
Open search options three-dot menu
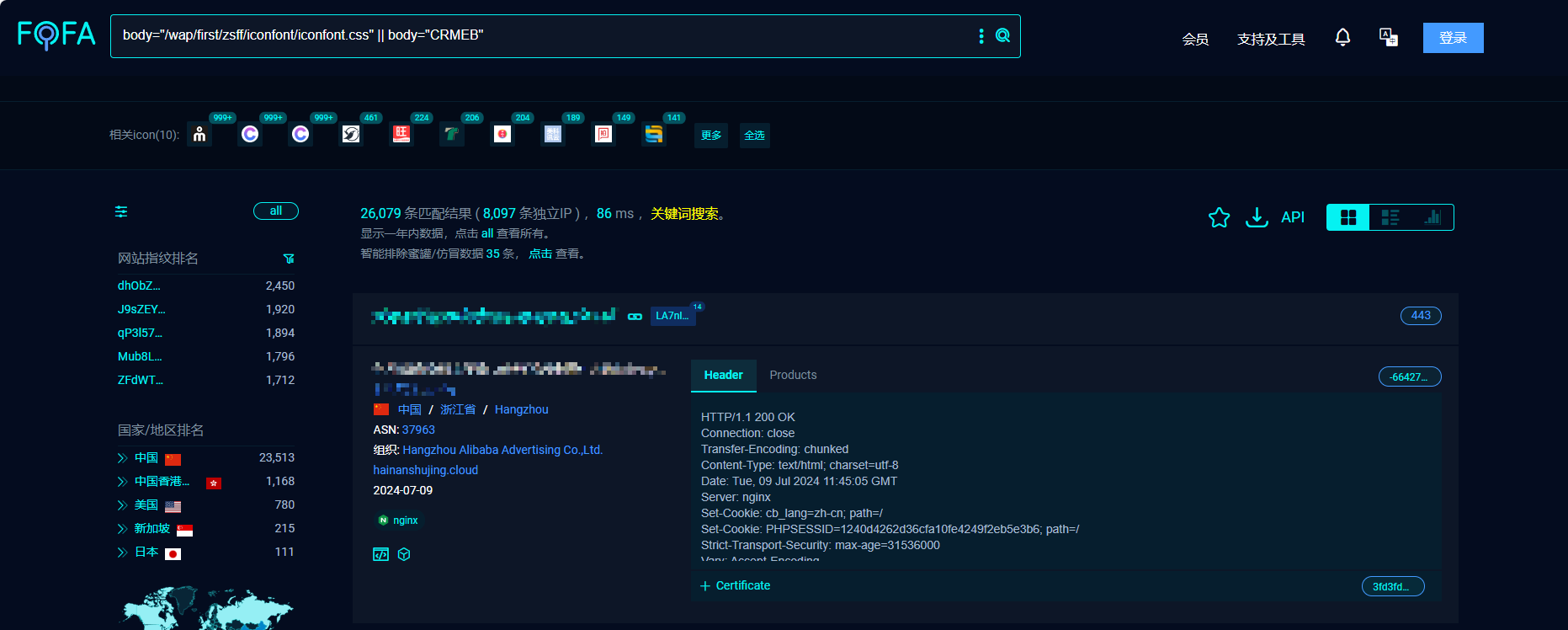[981, 35]
